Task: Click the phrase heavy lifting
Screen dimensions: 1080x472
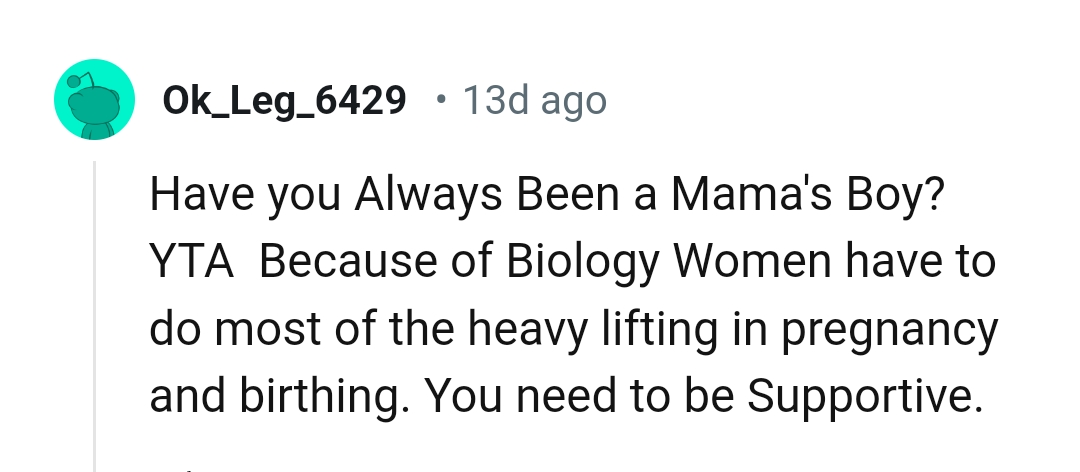Action: [x=577, y=330]
